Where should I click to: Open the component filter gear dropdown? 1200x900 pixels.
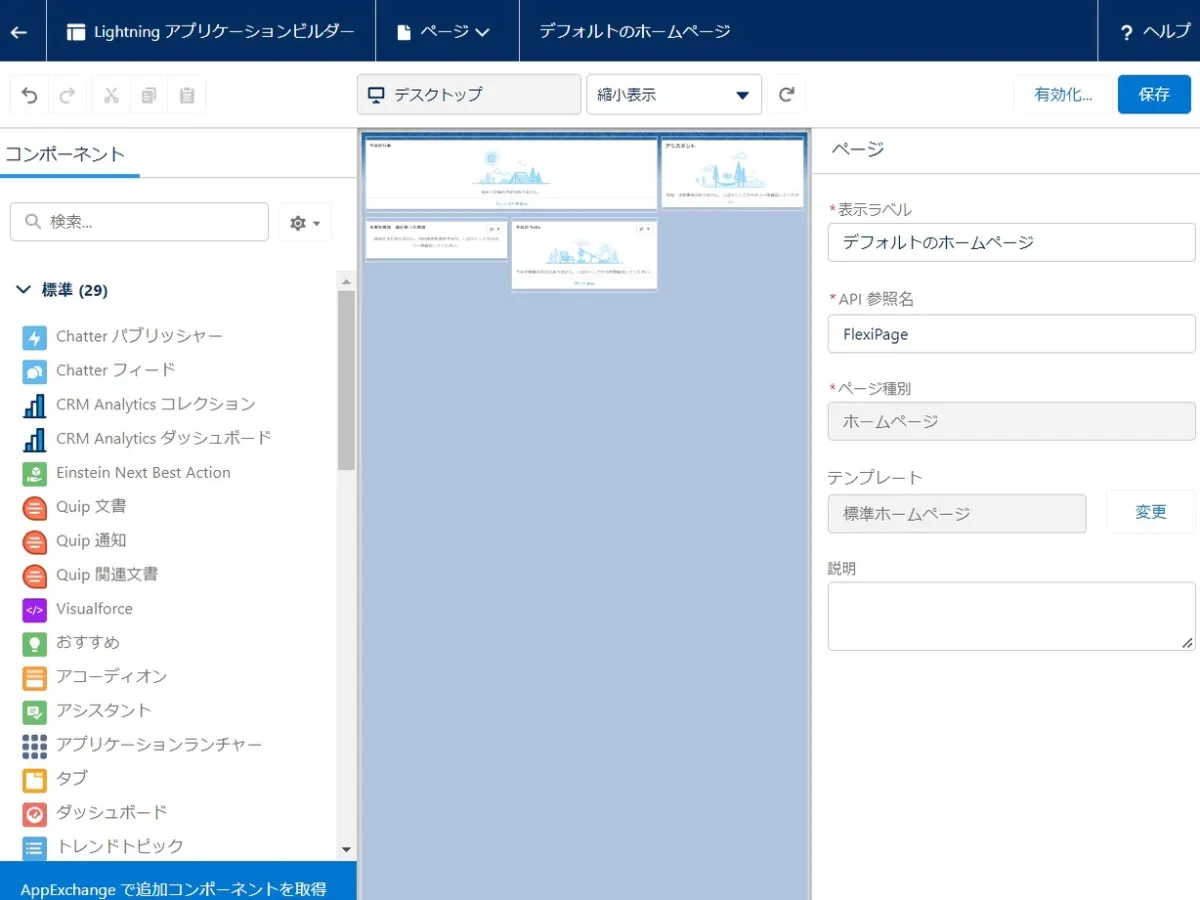pyautogui.click(x=305, y=222)
